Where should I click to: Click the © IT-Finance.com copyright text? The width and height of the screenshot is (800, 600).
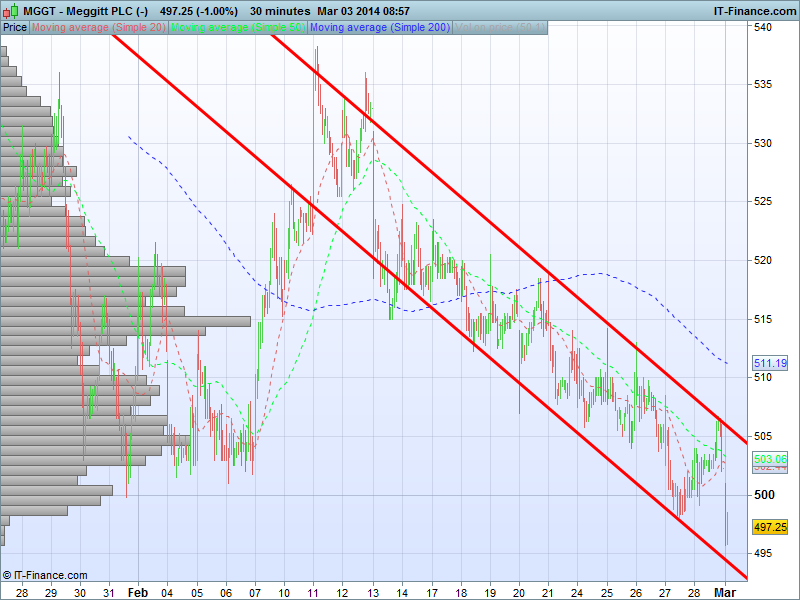pos(45,575)
